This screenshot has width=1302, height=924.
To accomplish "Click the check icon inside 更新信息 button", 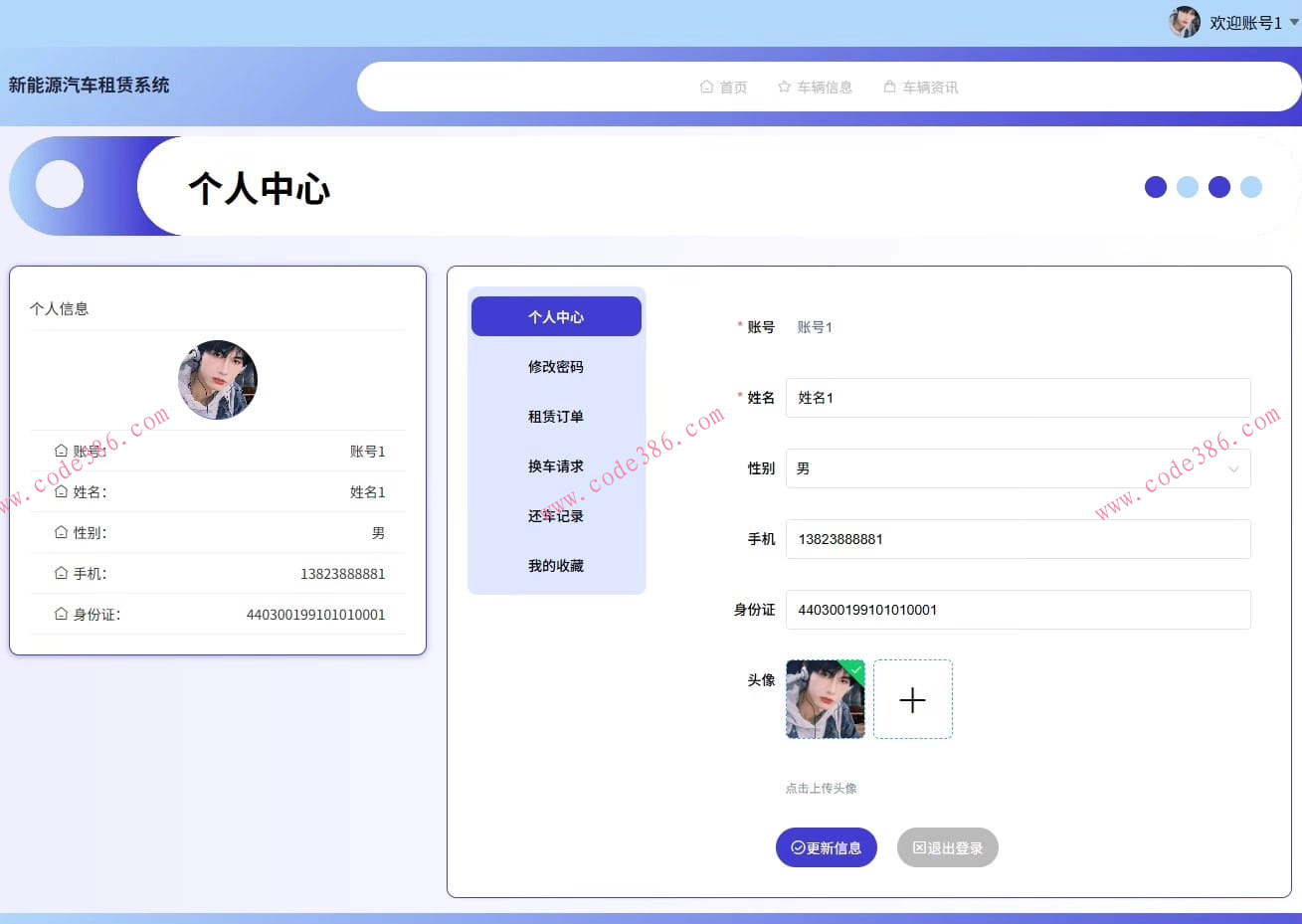I will [x=797, y=846].
